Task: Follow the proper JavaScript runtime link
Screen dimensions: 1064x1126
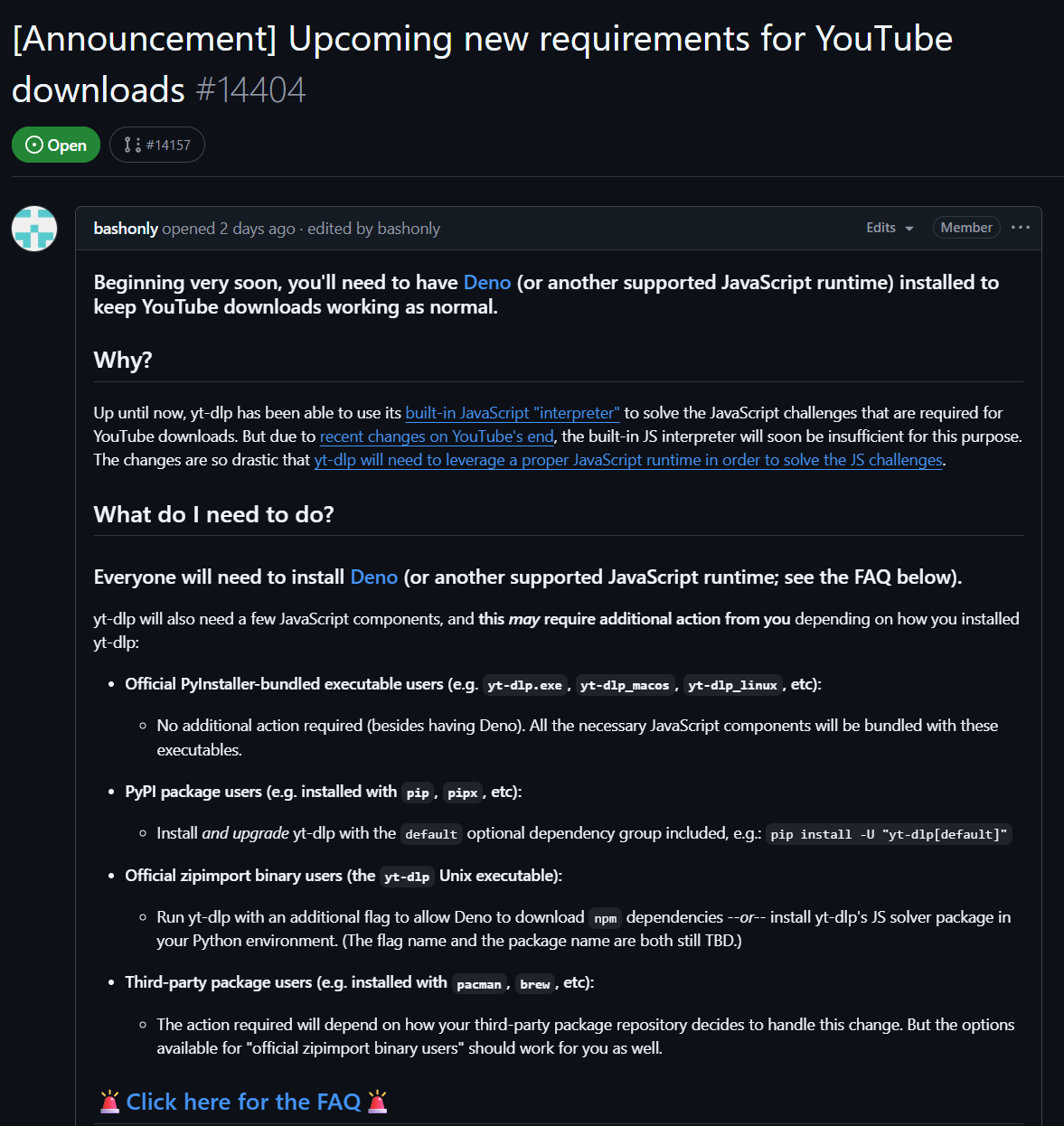Action: click(x=628, y=460)
